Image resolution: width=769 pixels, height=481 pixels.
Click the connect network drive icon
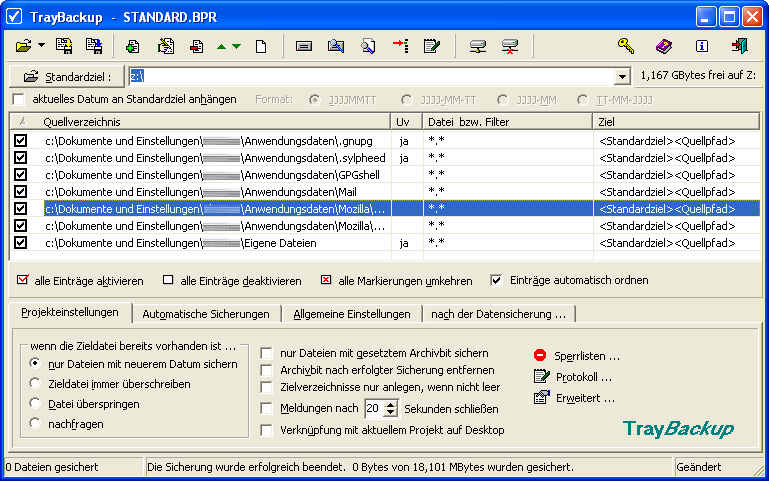(x=478, y=47)
